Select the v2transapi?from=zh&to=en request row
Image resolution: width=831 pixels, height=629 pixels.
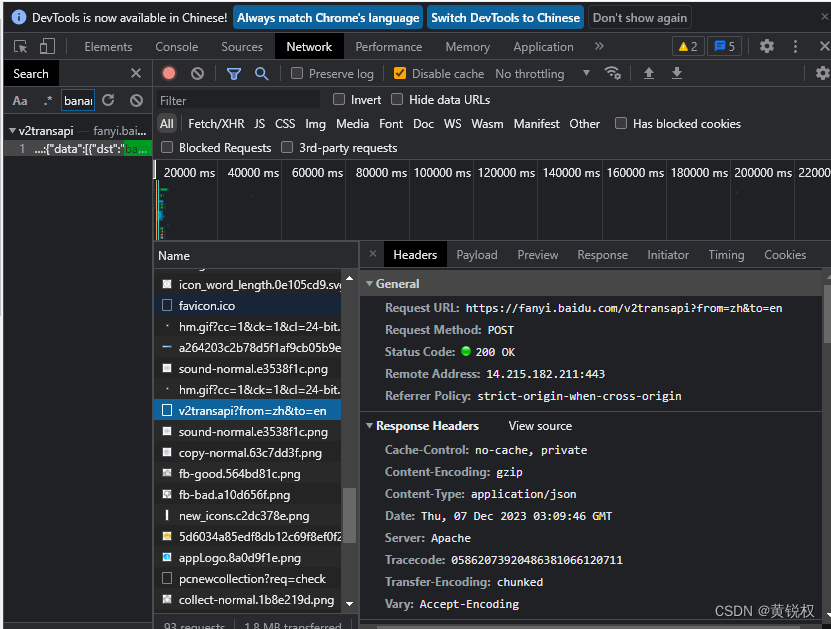(x=247, y=411)
